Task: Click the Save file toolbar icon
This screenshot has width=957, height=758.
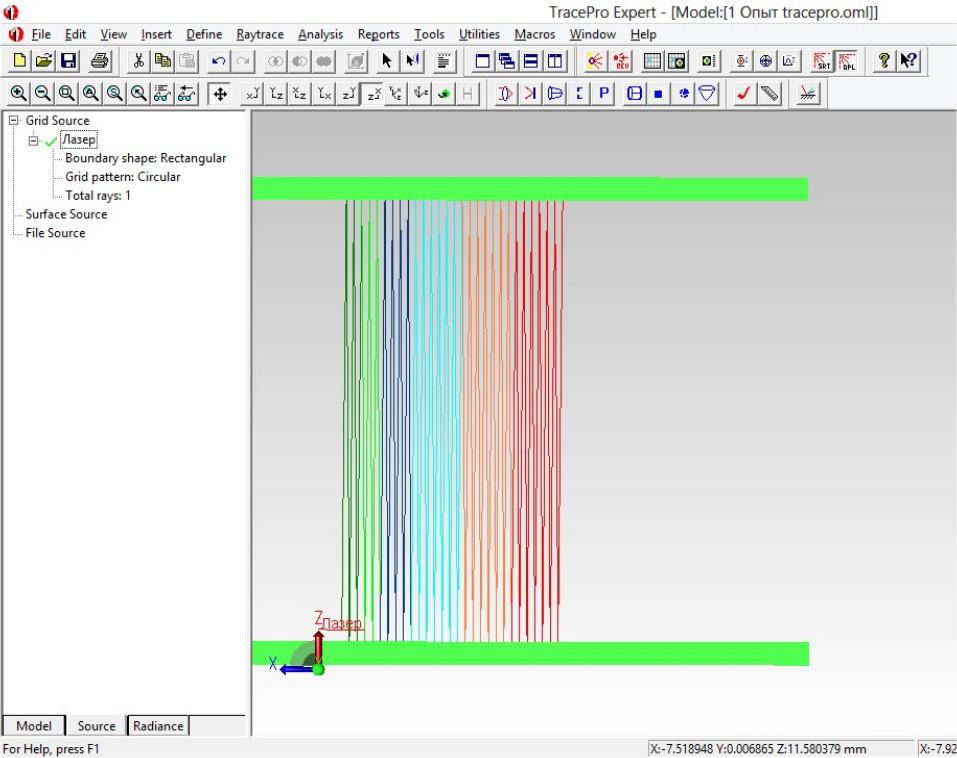Action: (69, 61)
